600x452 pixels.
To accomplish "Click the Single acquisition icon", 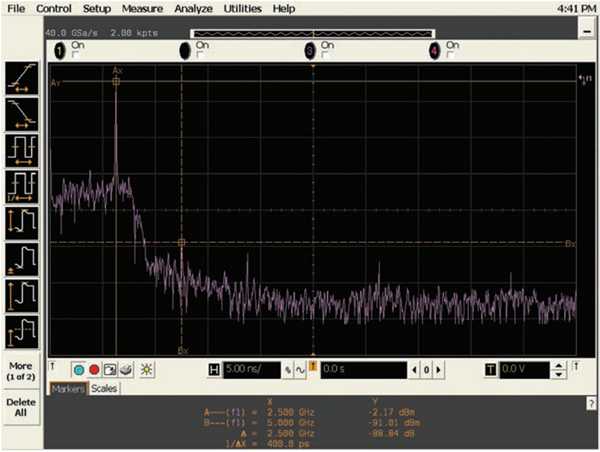I will (110, 370).
